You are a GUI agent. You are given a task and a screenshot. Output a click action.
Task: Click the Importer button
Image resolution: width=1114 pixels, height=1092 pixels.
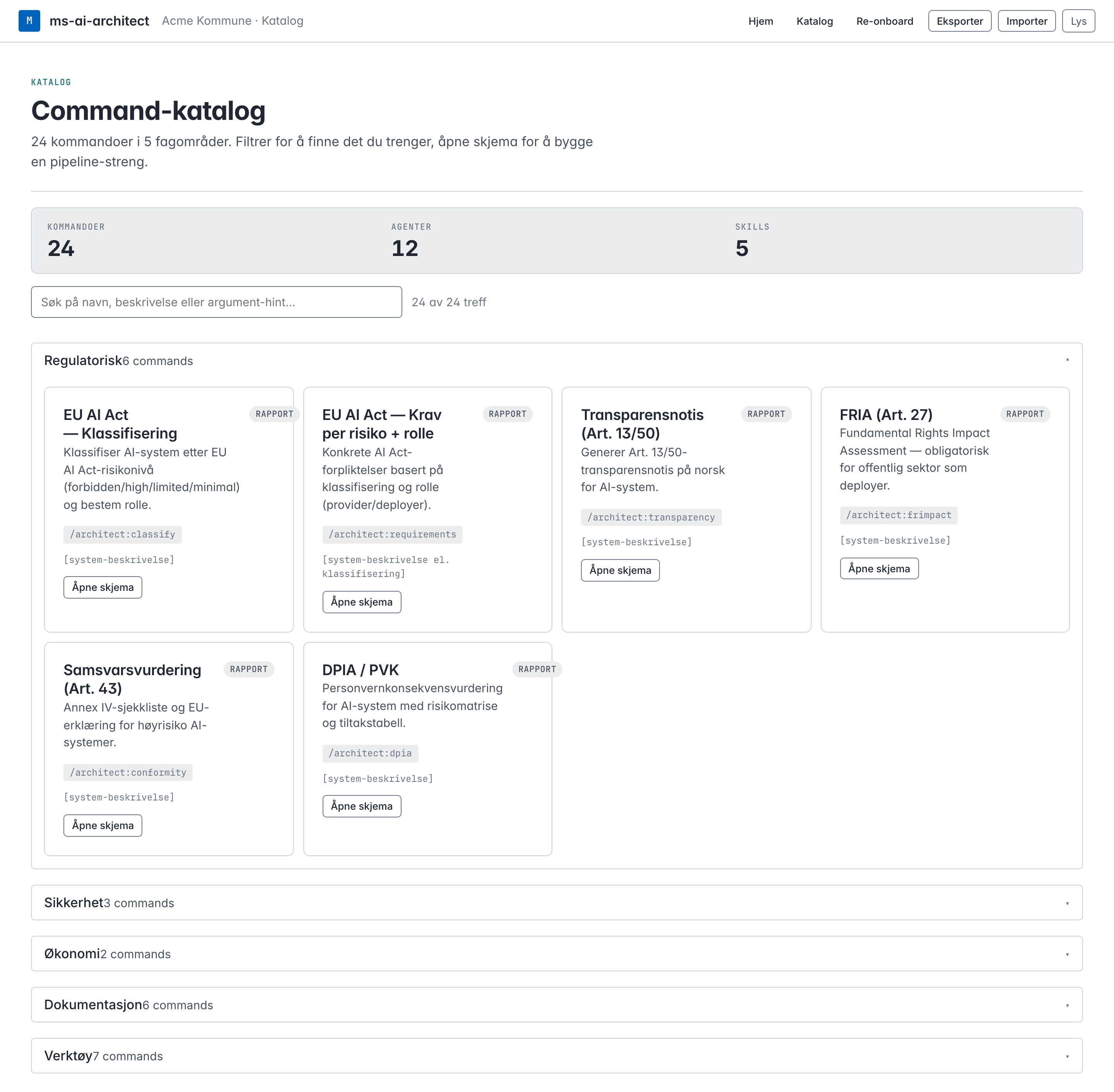tap(1026, 21)
